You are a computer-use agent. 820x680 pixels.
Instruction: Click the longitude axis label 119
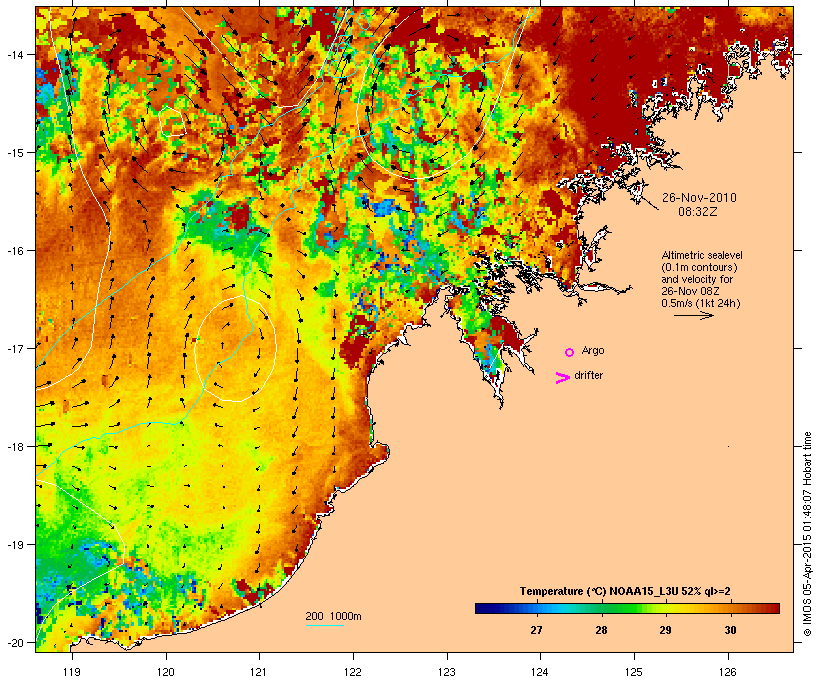click(x=72, y=672)
